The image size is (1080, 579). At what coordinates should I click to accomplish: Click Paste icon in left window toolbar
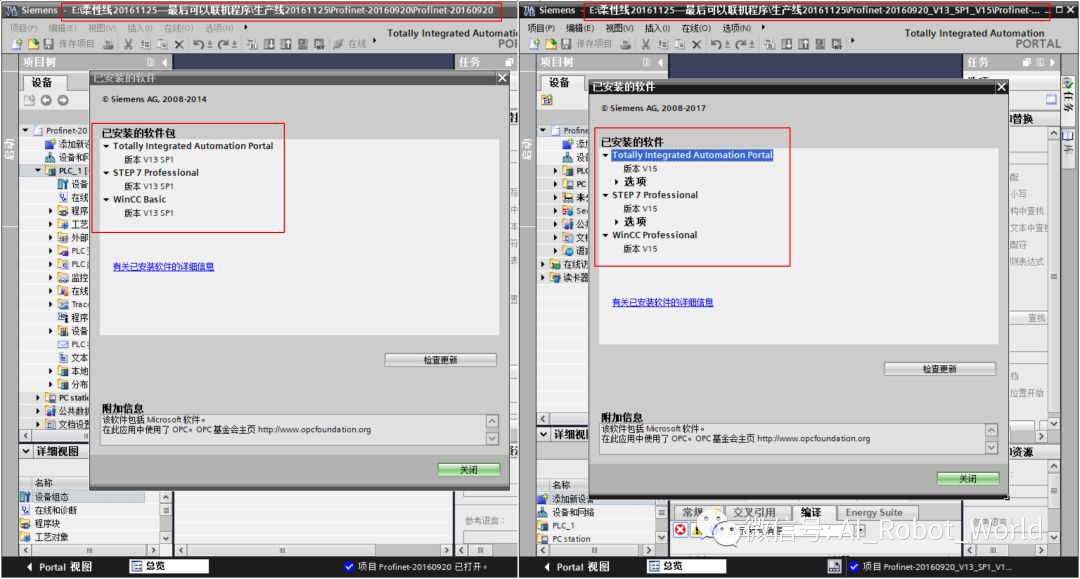click(163, 44)
